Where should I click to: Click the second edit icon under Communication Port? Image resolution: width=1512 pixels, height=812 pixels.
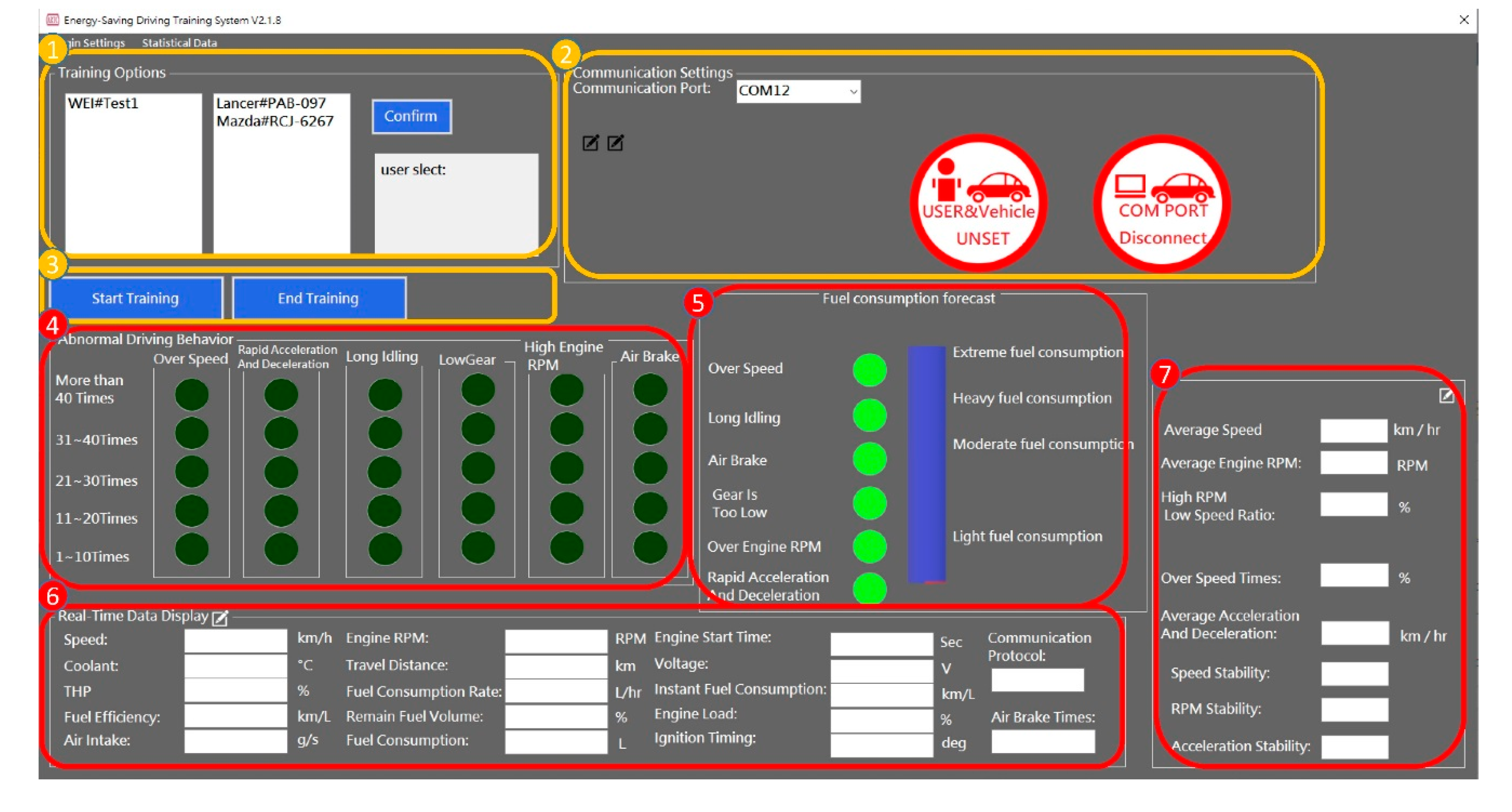(615, 142)
